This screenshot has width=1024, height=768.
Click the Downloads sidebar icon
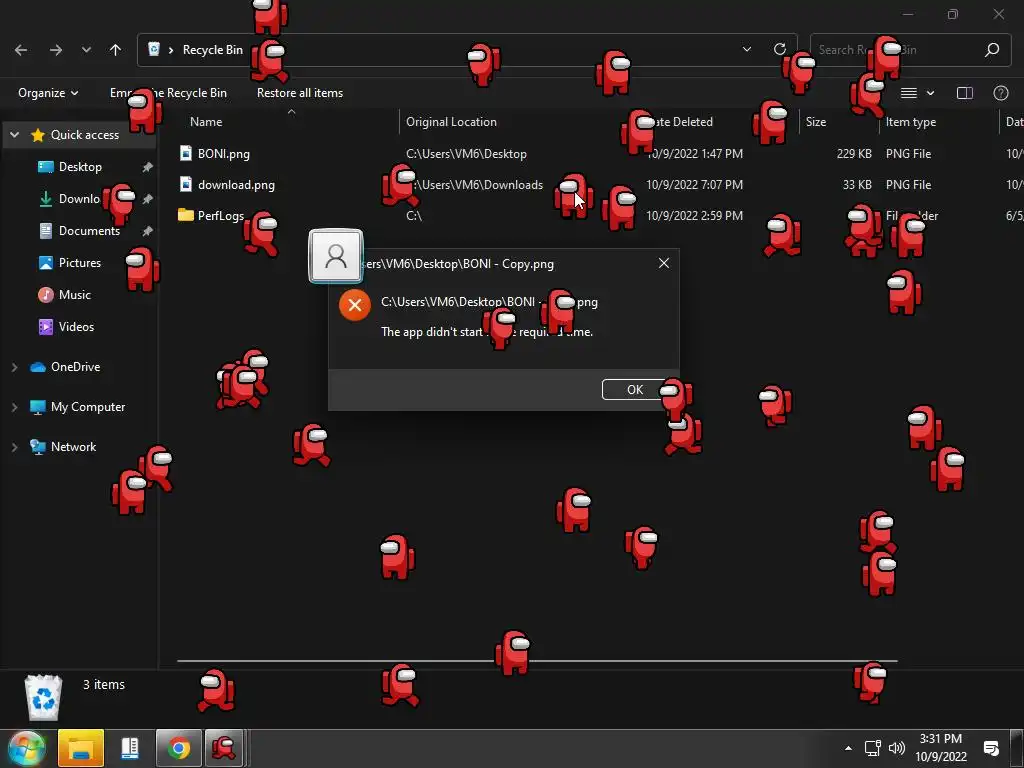tap(46, 199)
